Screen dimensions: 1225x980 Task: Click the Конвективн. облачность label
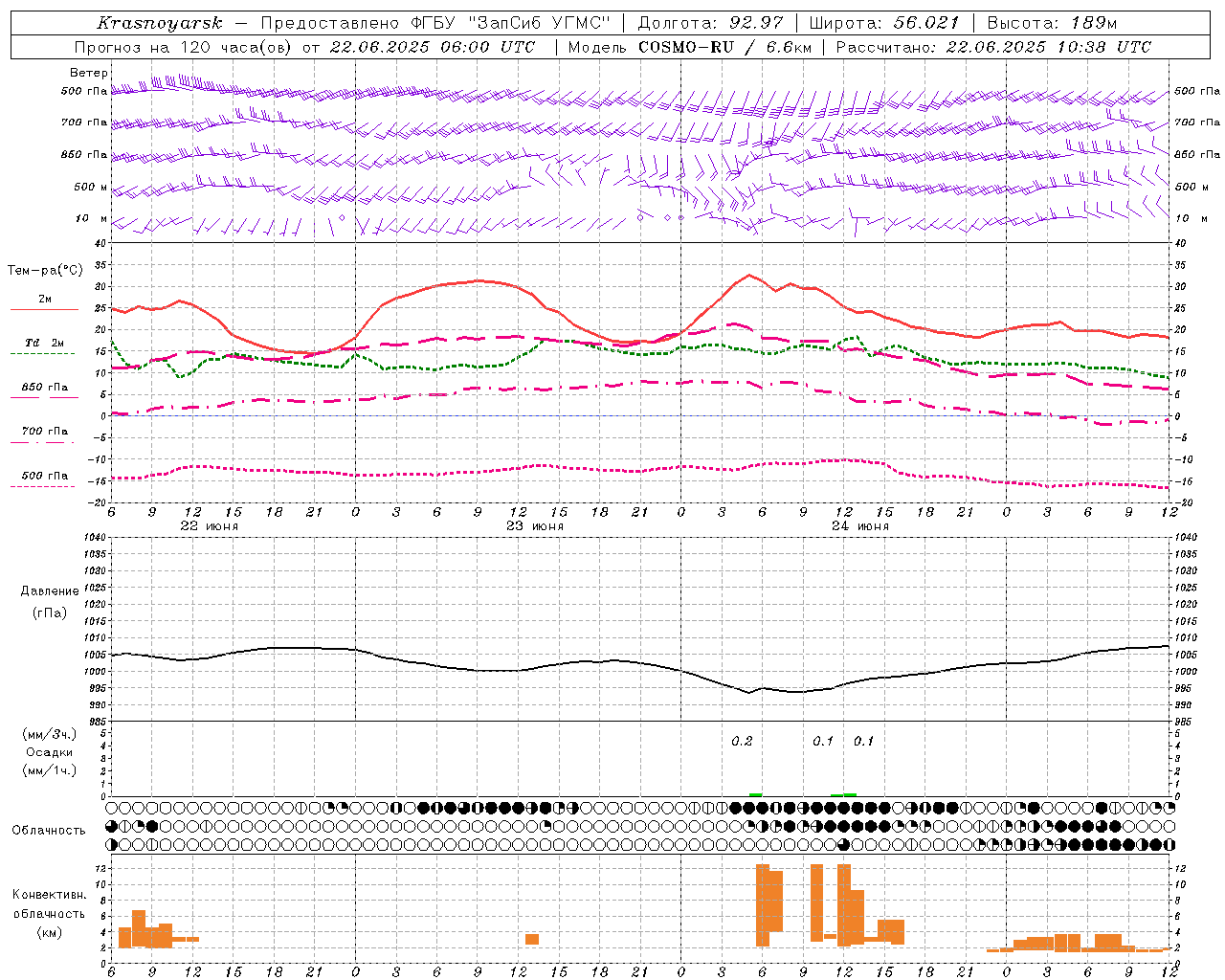point(49,904)
